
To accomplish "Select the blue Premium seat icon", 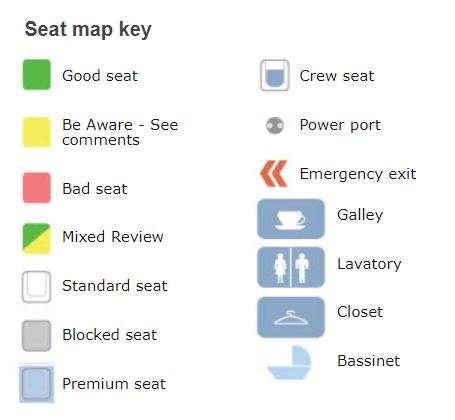I will pos(37,384).
